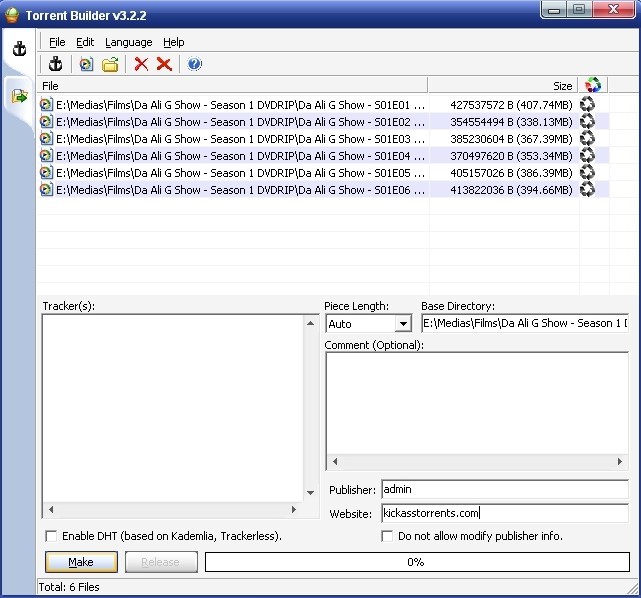Image resolution: width=641 pixels, height=598 pixels.
Task: Click size cell 405157026 B (386.39MB)
Action: pos(511,173)
